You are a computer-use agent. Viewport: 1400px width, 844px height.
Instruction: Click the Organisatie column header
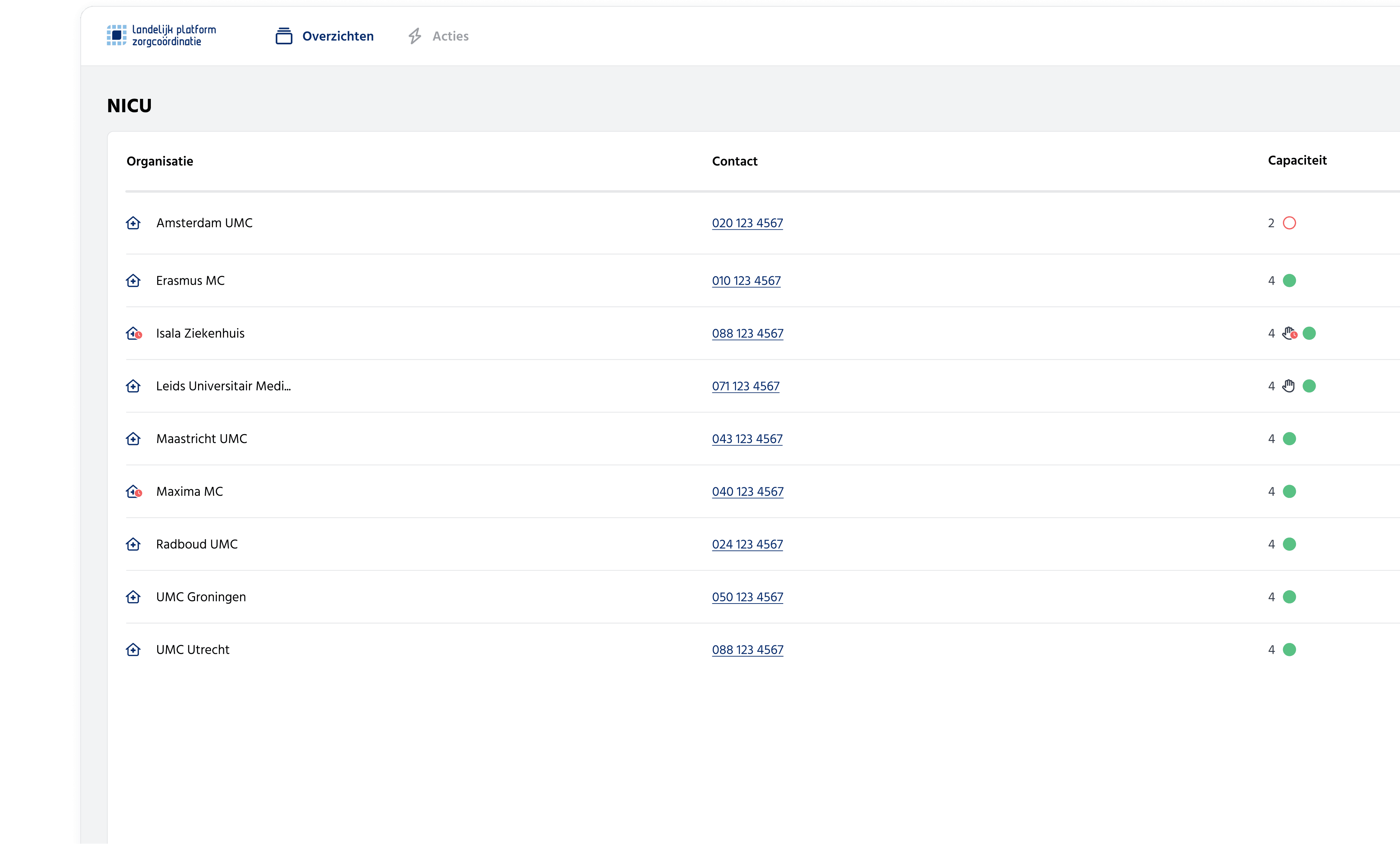pos(160,161)
